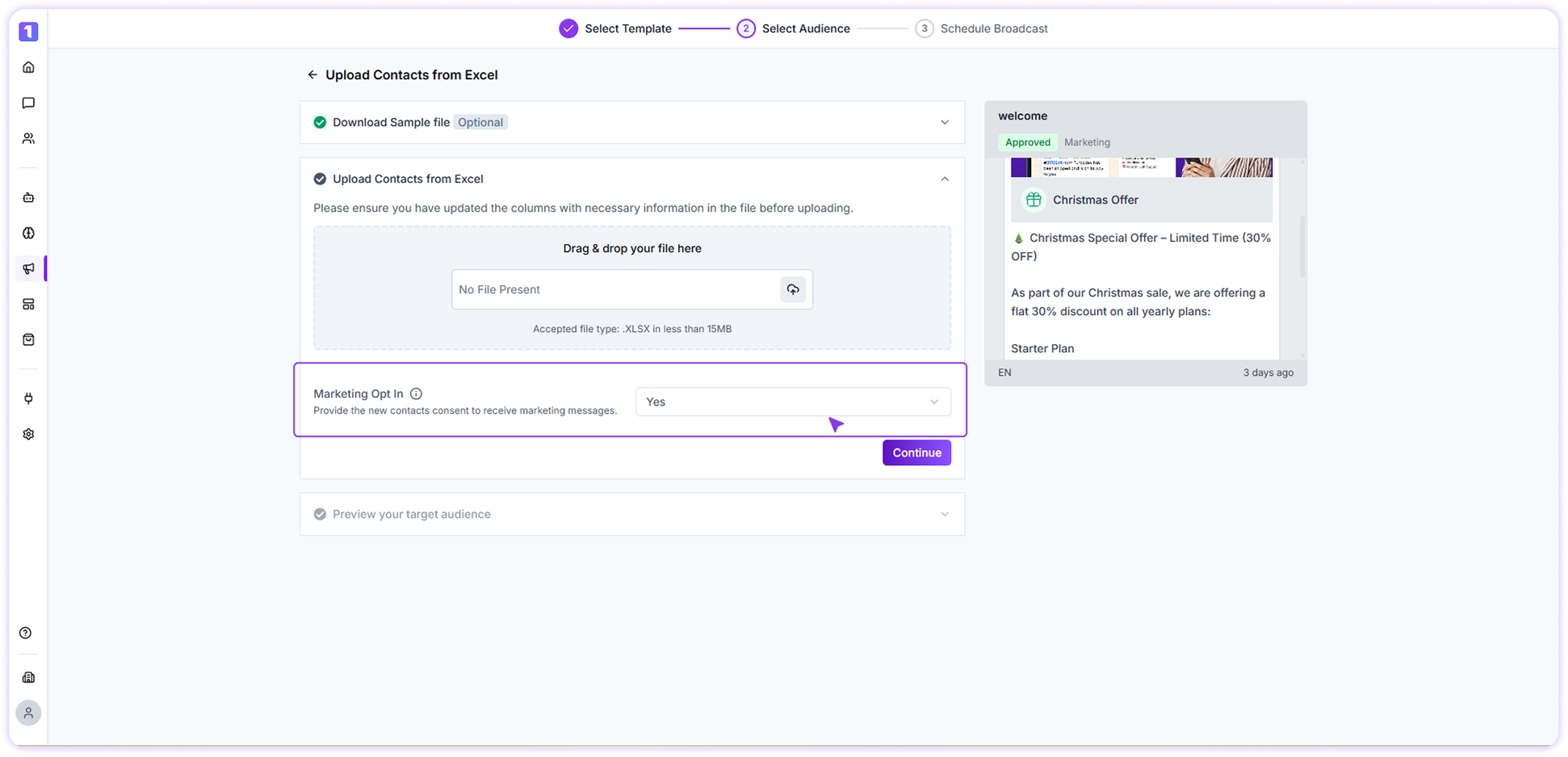Click the Continue button
Viewport: 1568px width, 757px height.
(x=916, y=452)
